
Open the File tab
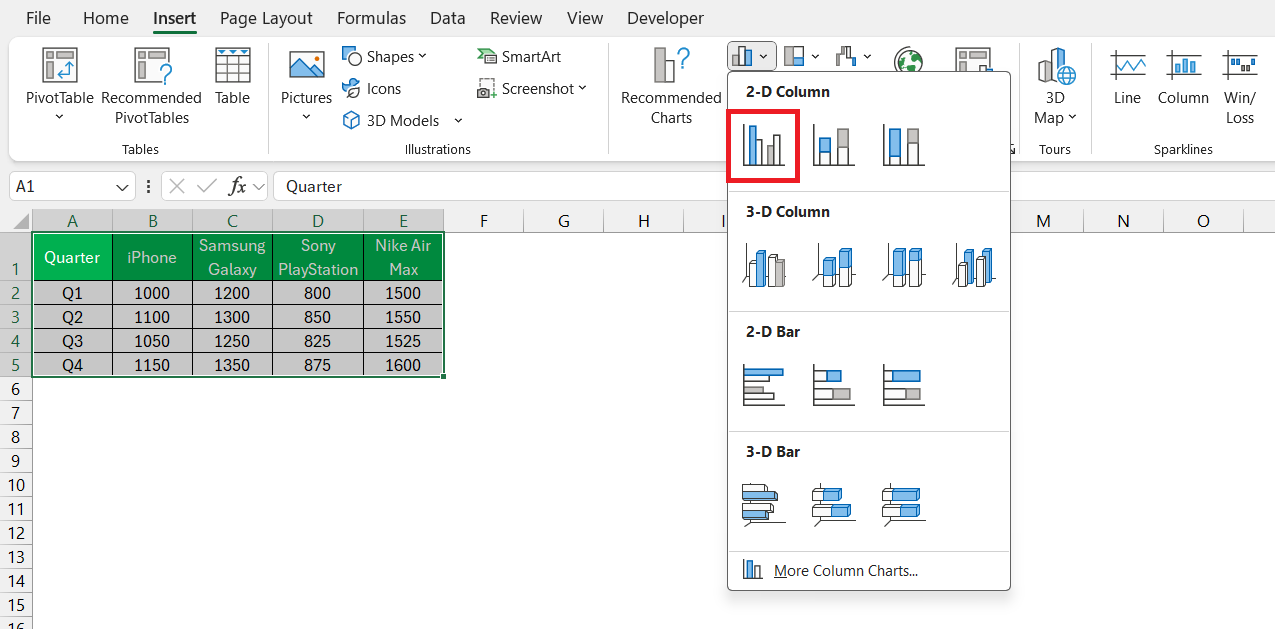(38, 18)
